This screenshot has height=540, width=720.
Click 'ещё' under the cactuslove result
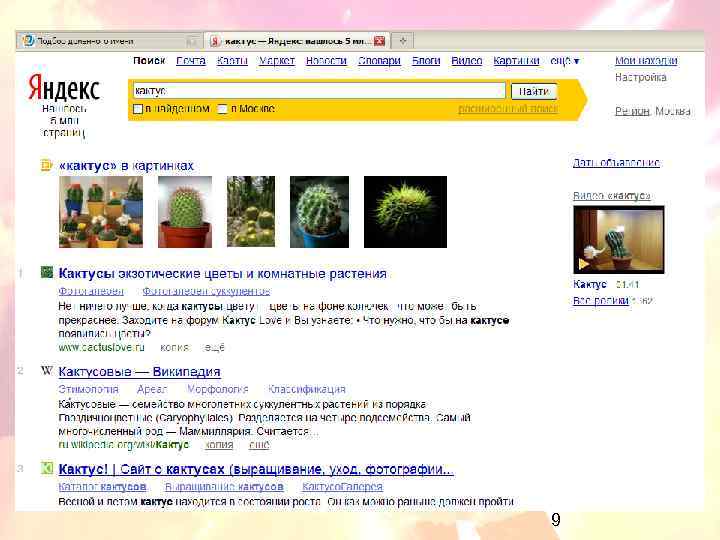(214, 348)
